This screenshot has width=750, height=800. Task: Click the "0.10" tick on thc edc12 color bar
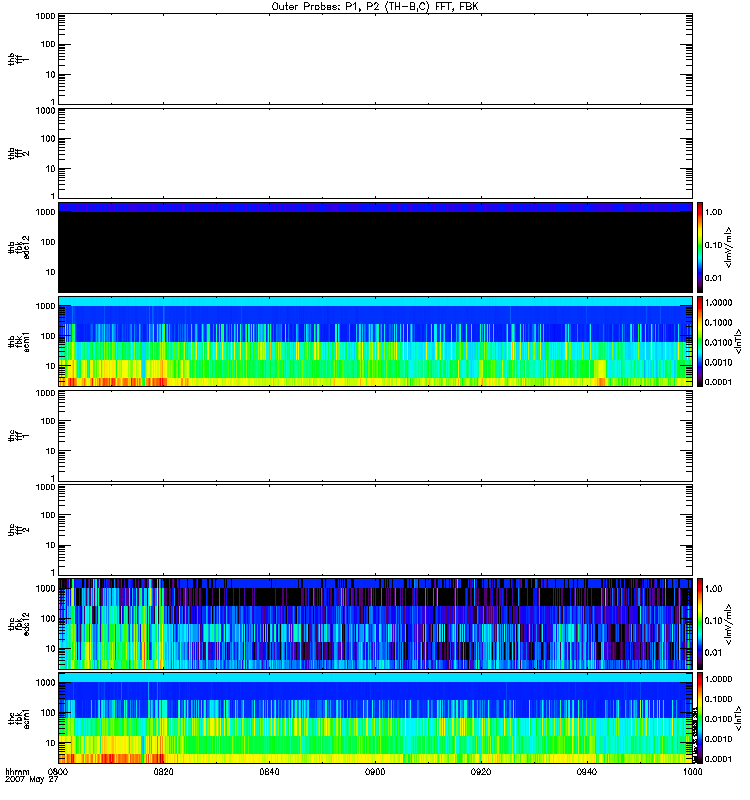714,620
